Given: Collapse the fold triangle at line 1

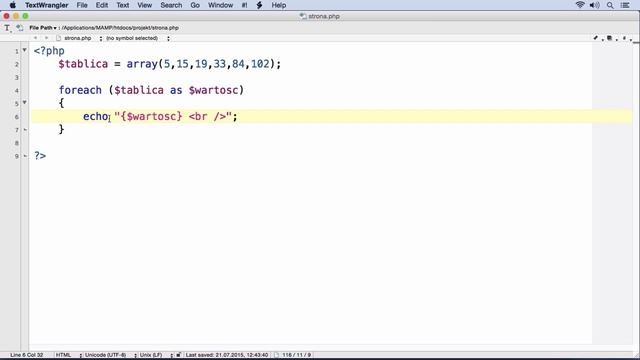Looking at the screenshot, I should coord(24,50).
